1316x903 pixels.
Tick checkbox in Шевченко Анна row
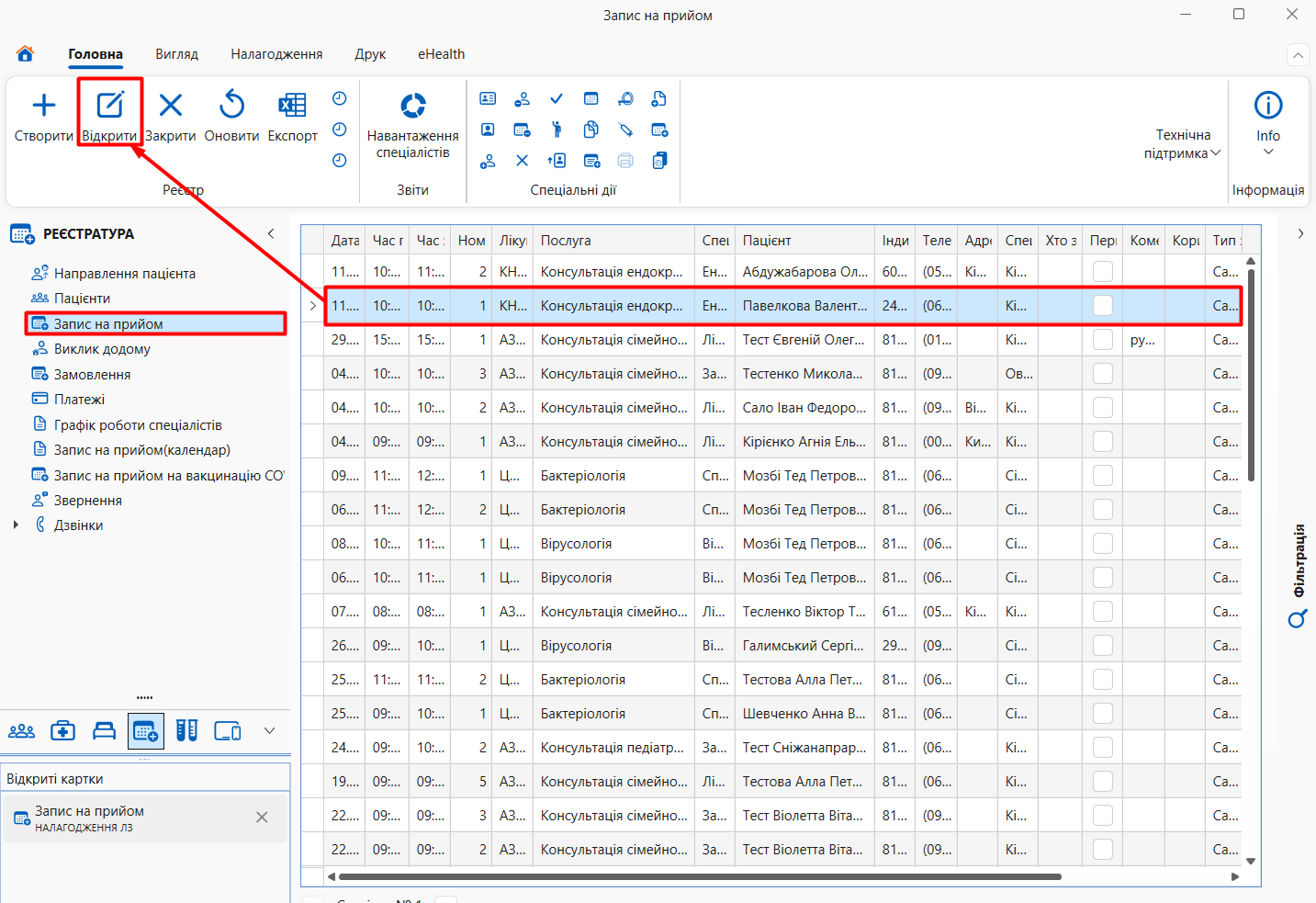tap(1103, 713)
